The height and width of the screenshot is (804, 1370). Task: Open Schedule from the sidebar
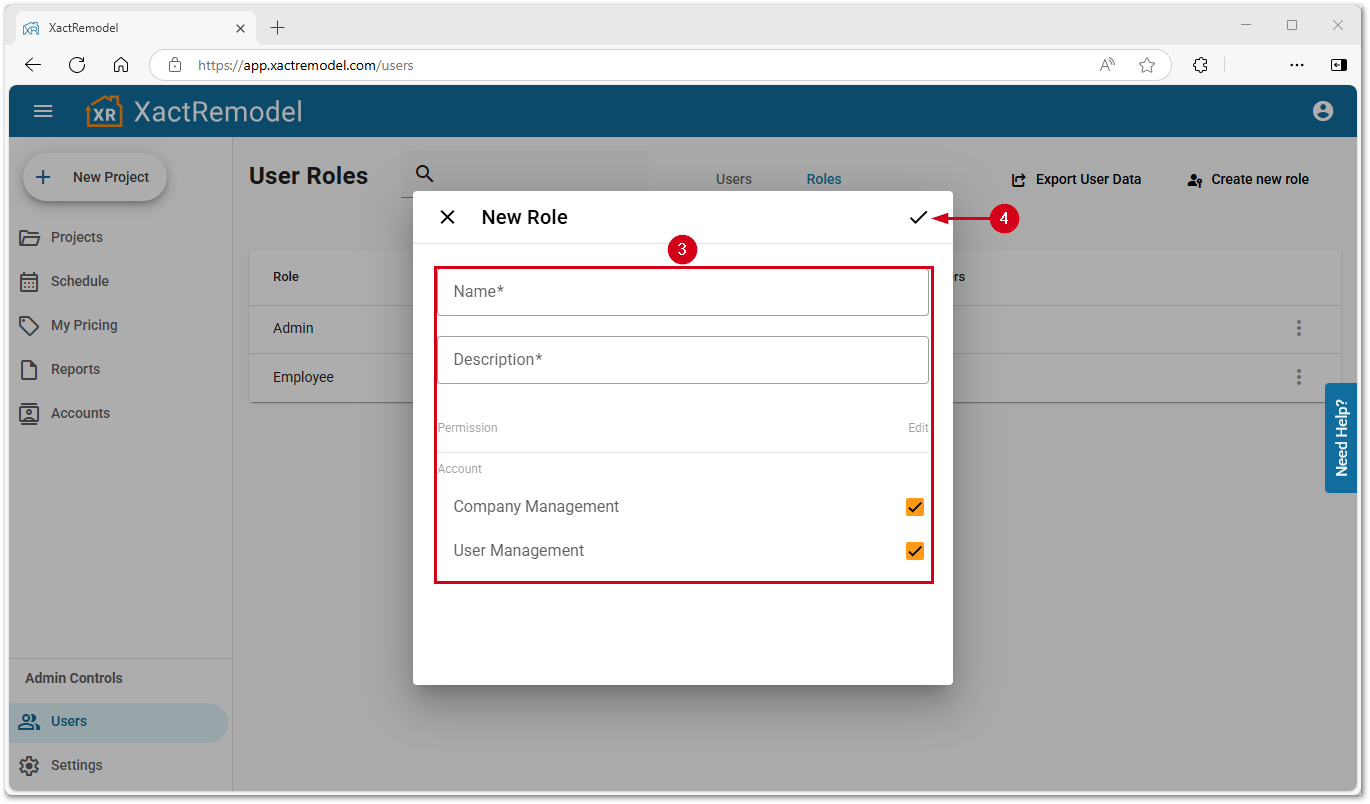[x=79, y=281]
